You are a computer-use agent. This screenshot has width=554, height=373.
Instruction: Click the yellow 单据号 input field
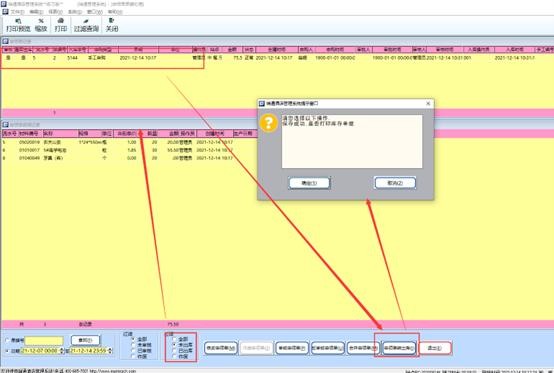[x=44, y=341]
